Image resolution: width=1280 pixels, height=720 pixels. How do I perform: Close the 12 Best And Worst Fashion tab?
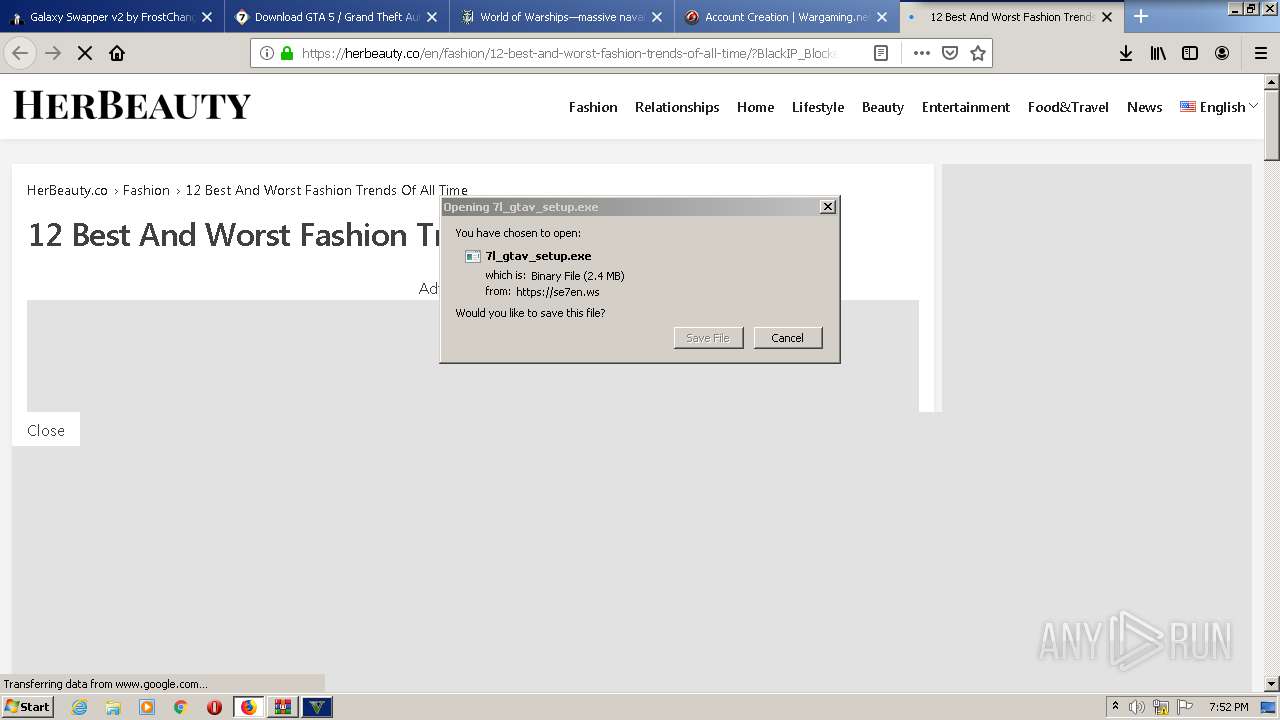pos(1107,17)
